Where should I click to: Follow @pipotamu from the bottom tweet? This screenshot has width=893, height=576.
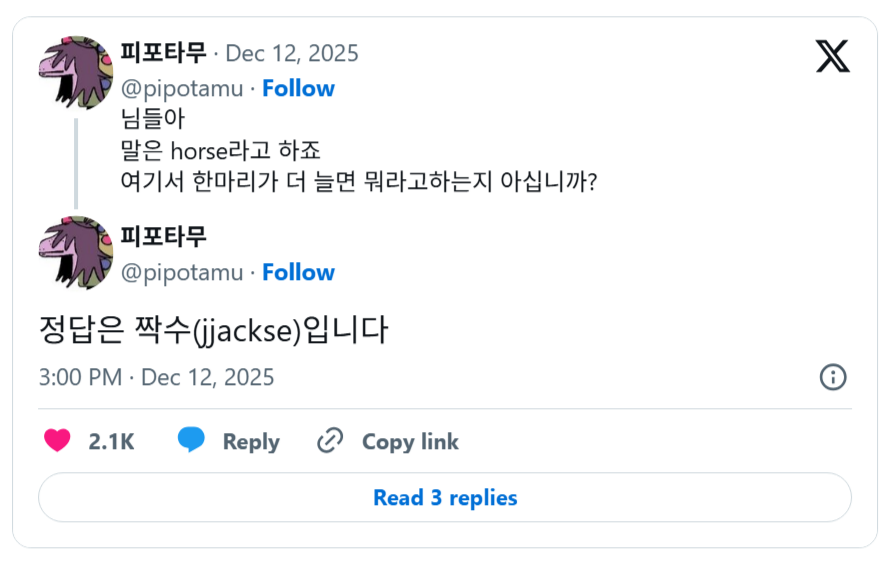[x=298, y=272]
